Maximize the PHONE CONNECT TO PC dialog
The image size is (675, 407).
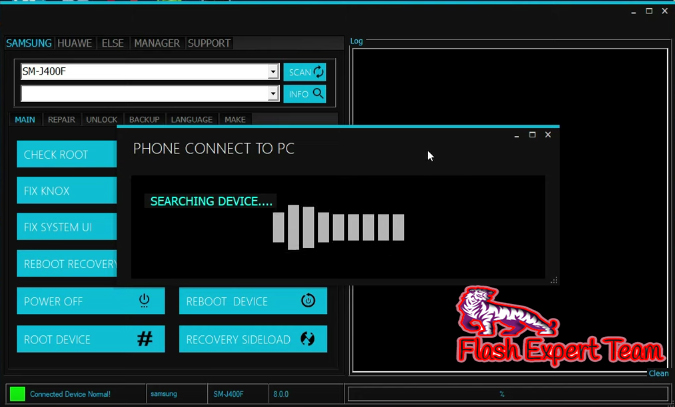click(x=532, y=135)
